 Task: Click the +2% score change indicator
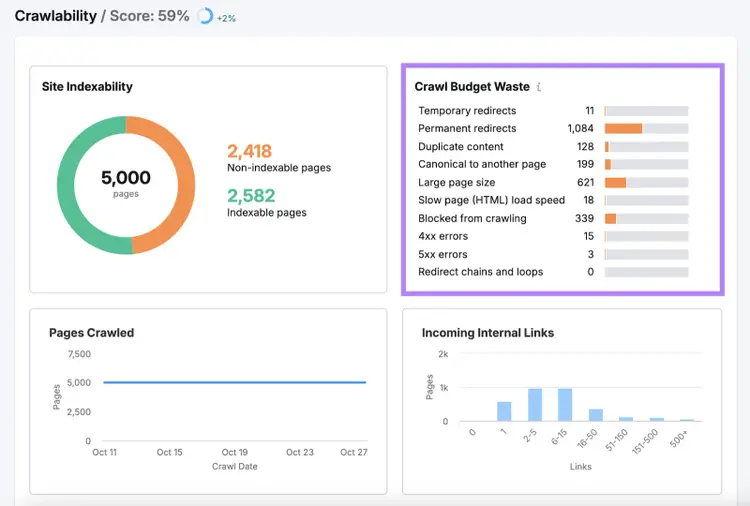226,19
